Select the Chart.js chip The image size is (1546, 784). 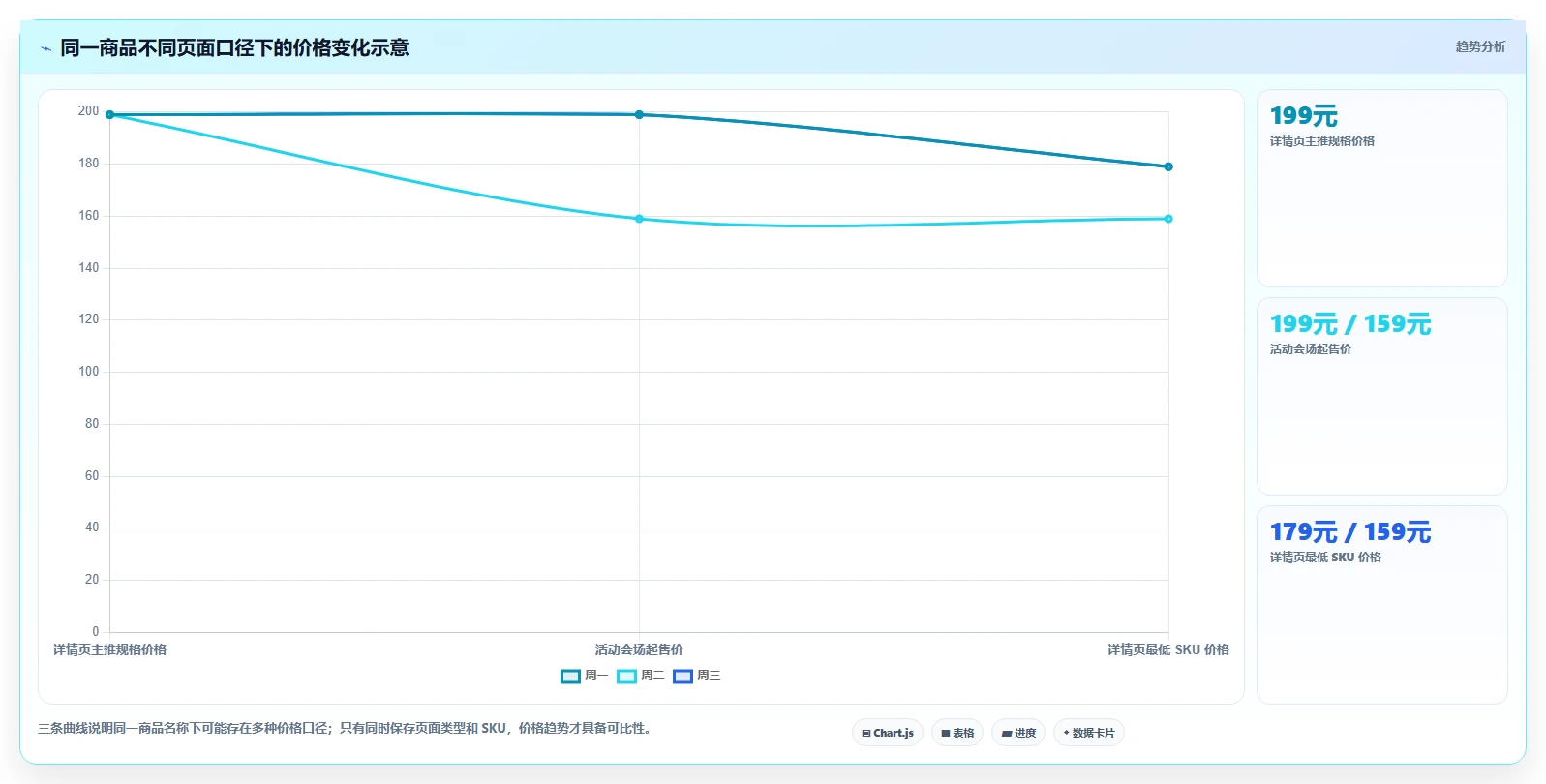pos(888,733)
